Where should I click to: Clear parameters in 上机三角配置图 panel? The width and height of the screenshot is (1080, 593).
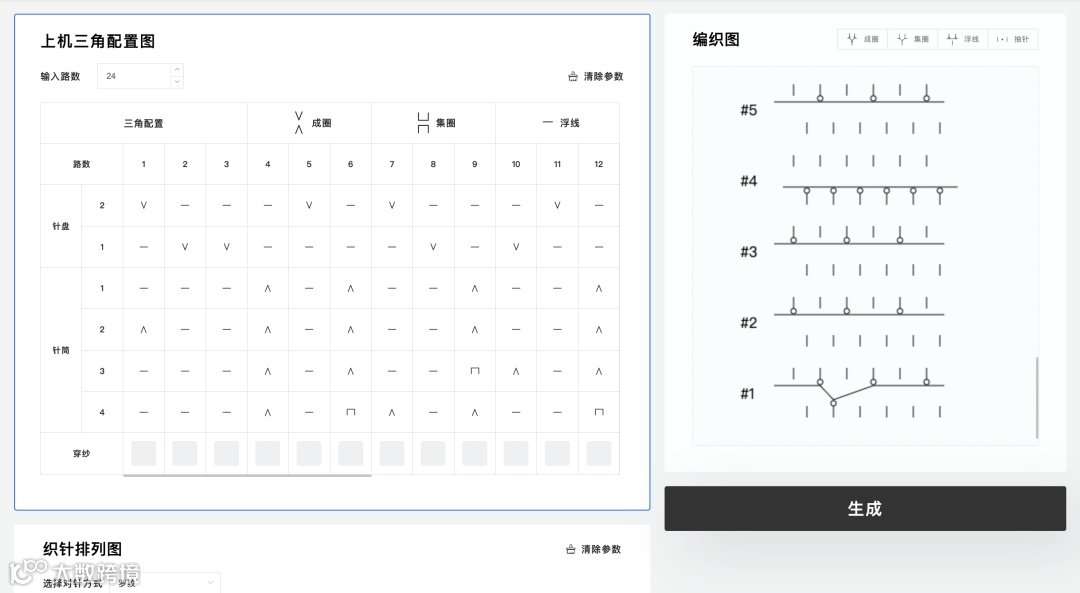(x=596, y=76)
